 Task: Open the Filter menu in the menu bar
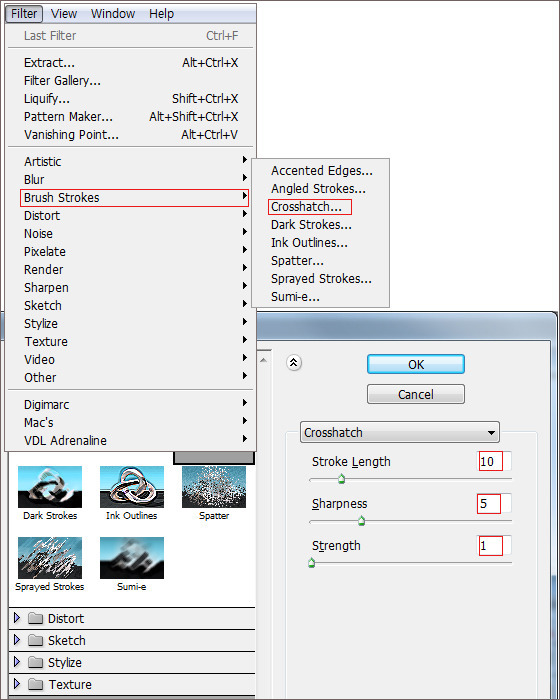click(x=24, y=14)
